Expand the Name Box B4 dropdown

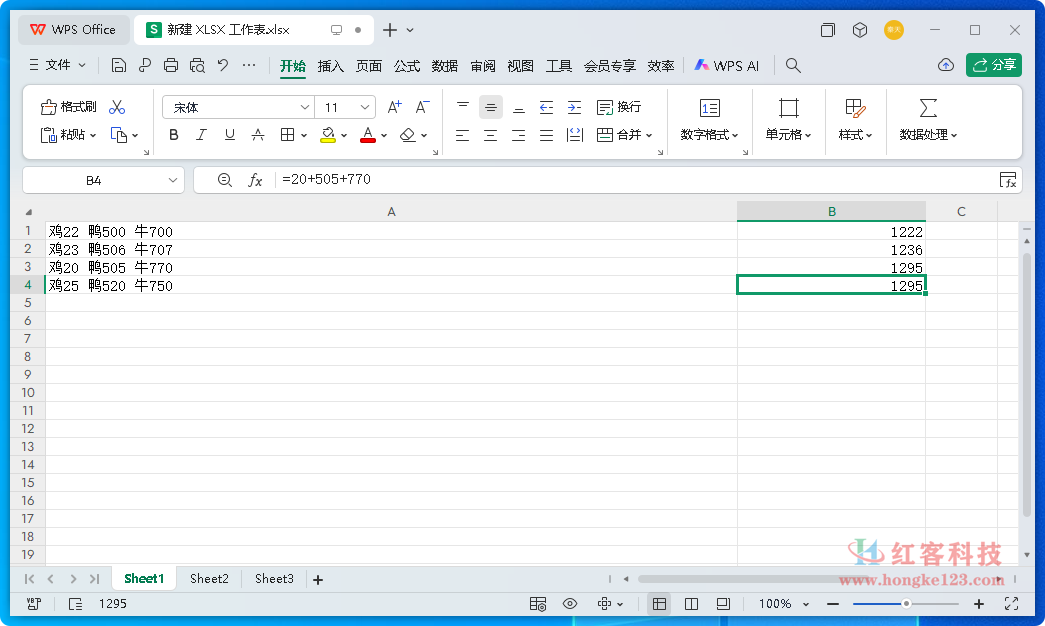click(x=172, y=180)
